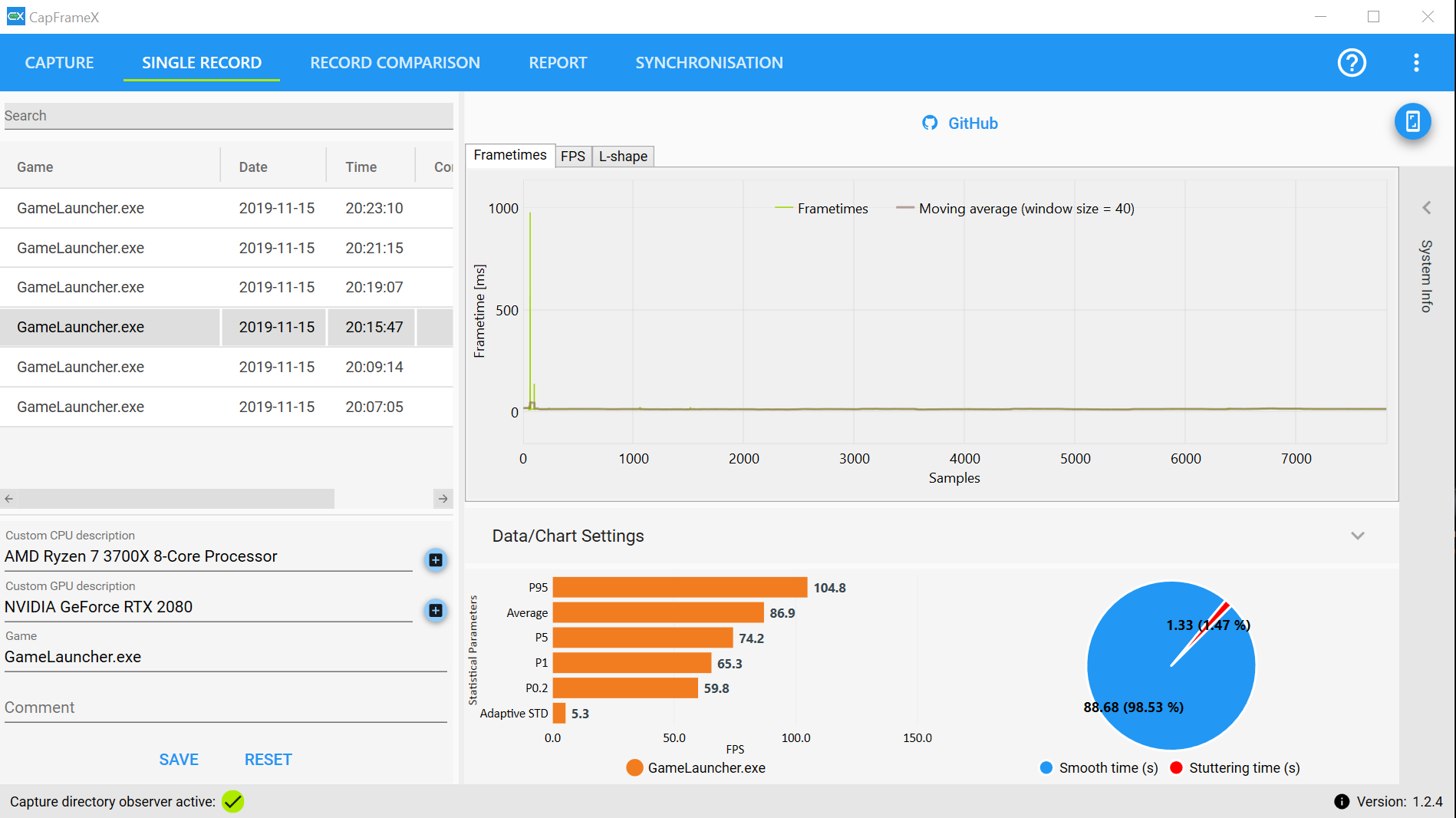
Task: Edit the Custom CPU description field
Action: pos(209,556)
